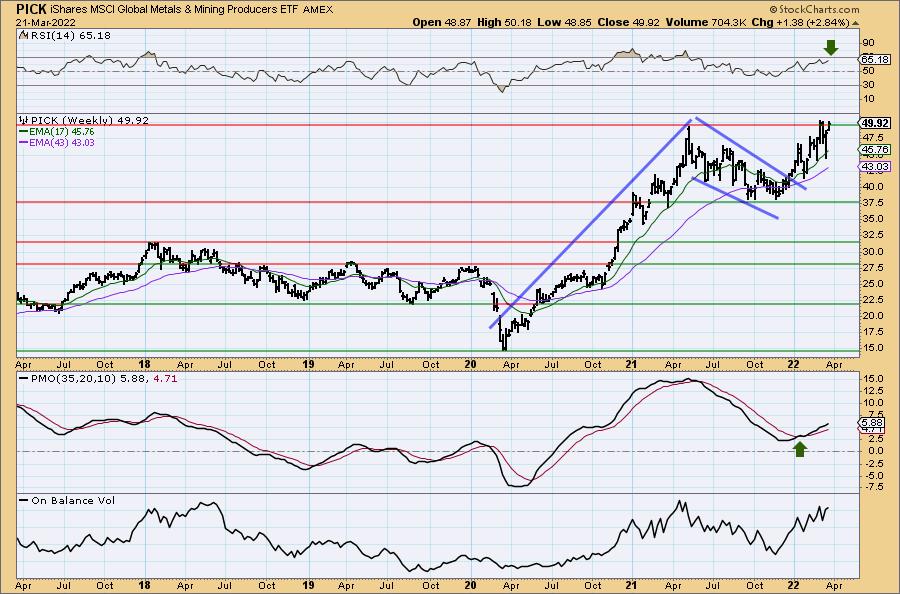Click the -7.5 level on PMO axis
This screenshot has width=900, height=594.
(x=873, y=487)
